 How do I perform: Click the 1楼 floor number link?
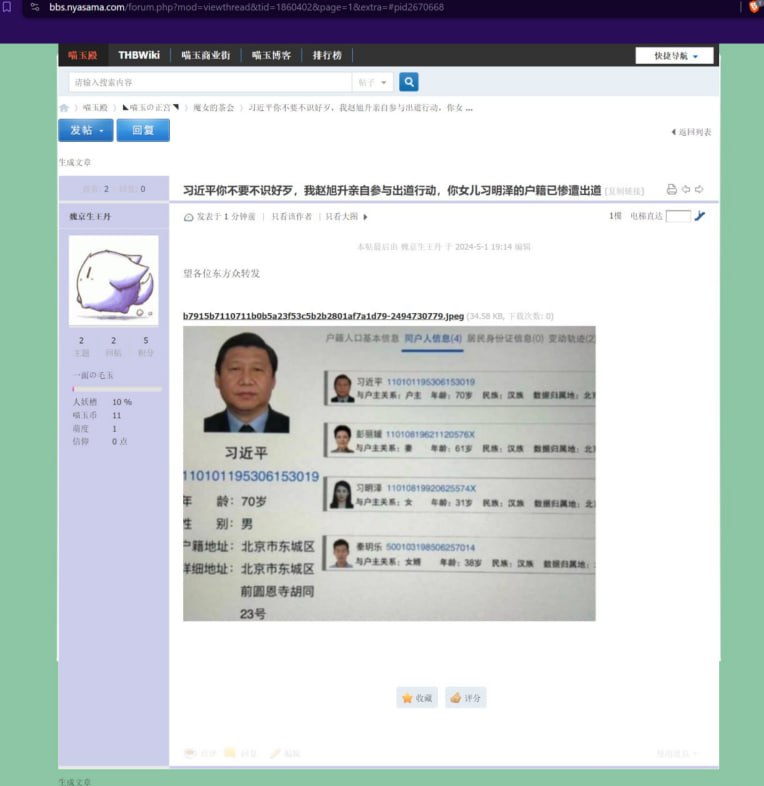(615, 216)
